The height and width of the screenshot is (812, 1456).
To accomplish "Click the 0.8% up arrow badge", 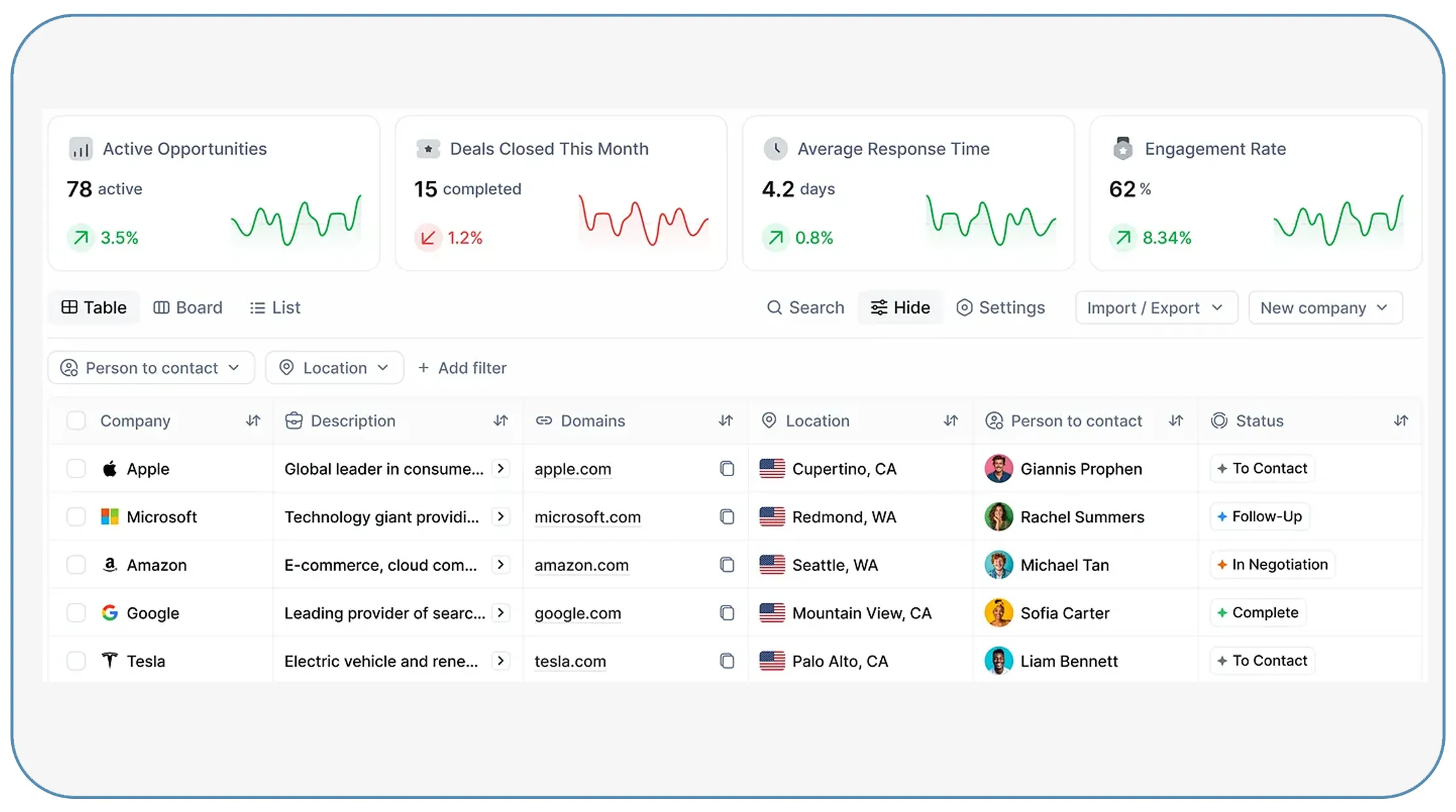I will tap(775, 237).
